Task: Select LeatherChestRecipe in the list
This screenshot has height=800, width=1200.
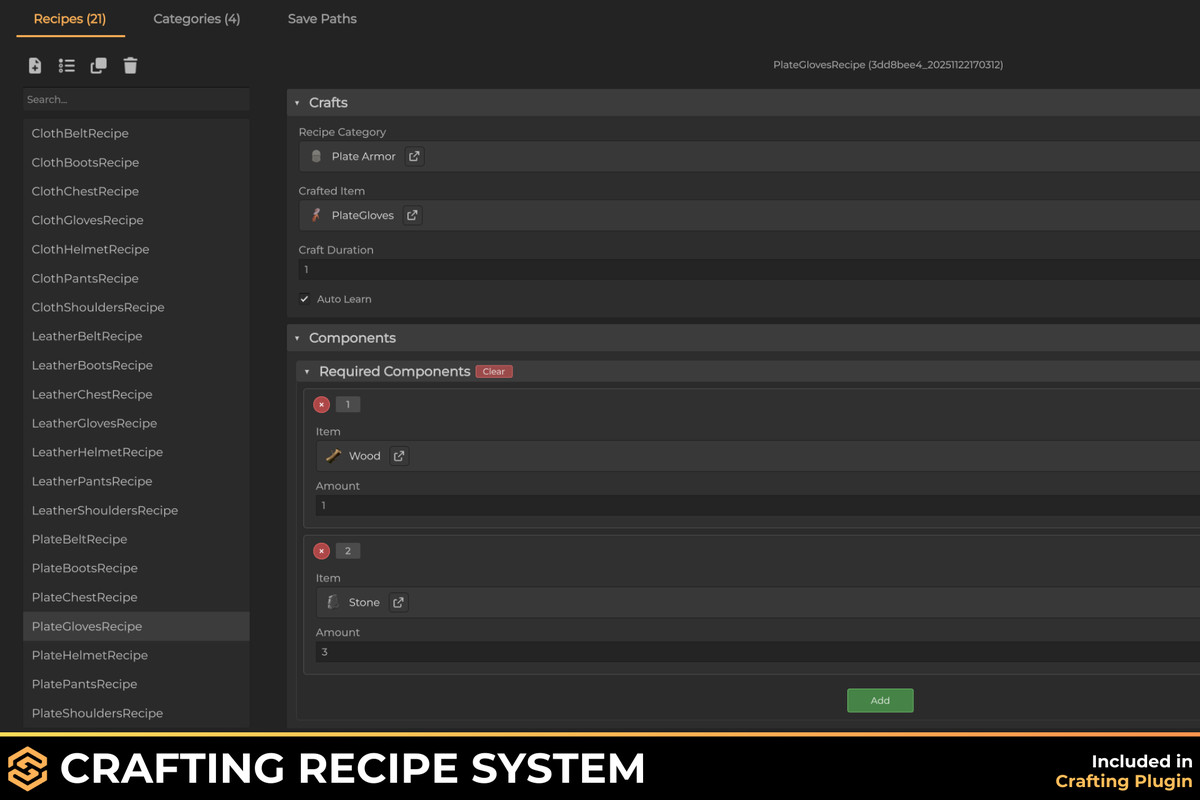Action: (x=136, y=394)
